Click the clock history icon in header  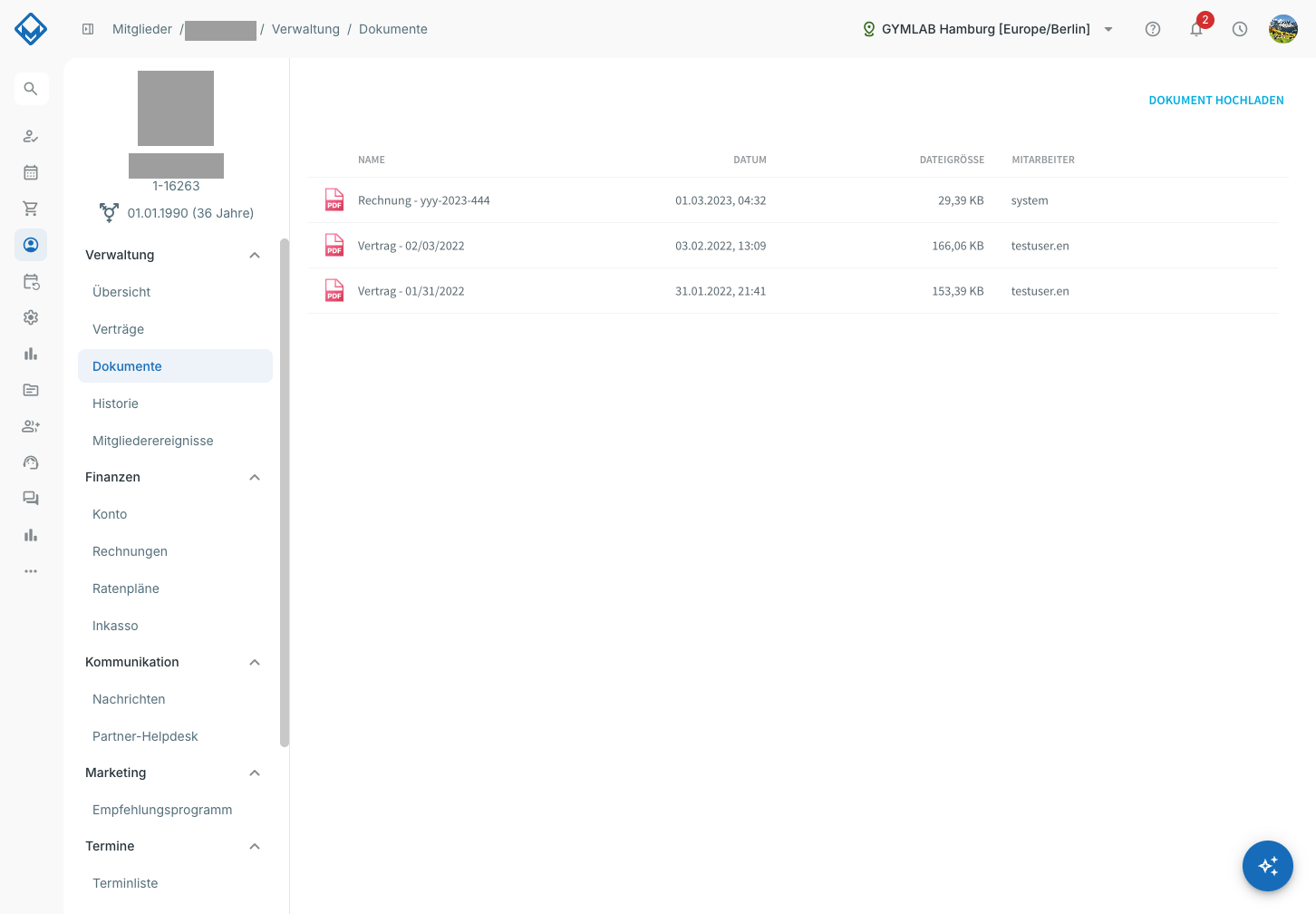1240,29
